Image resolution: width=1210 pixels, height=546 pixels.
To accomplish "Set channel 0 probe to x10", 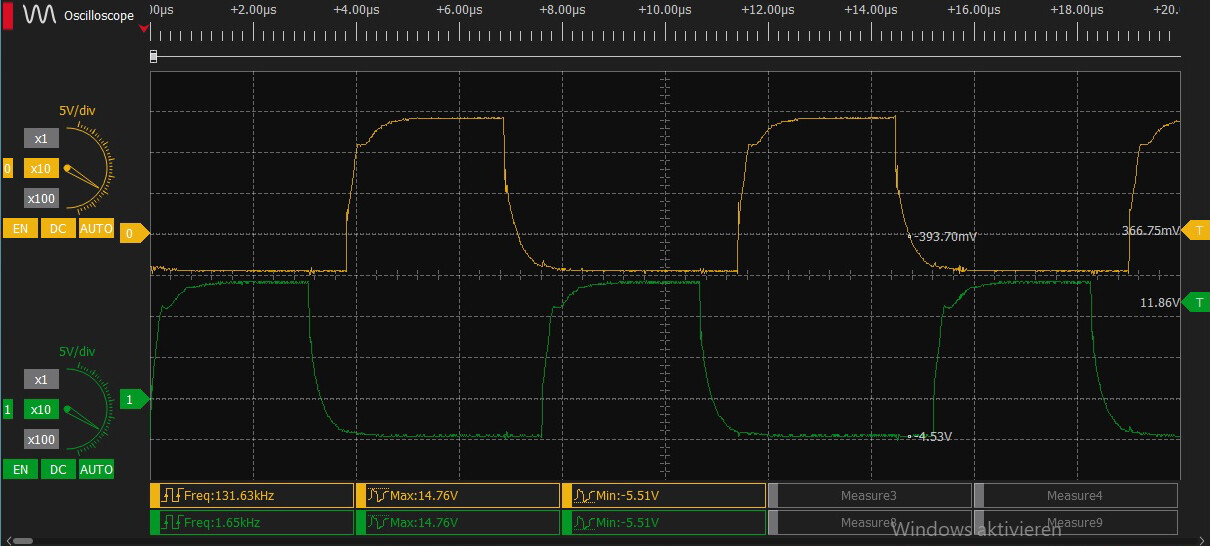I will click(x=41, y=169).
